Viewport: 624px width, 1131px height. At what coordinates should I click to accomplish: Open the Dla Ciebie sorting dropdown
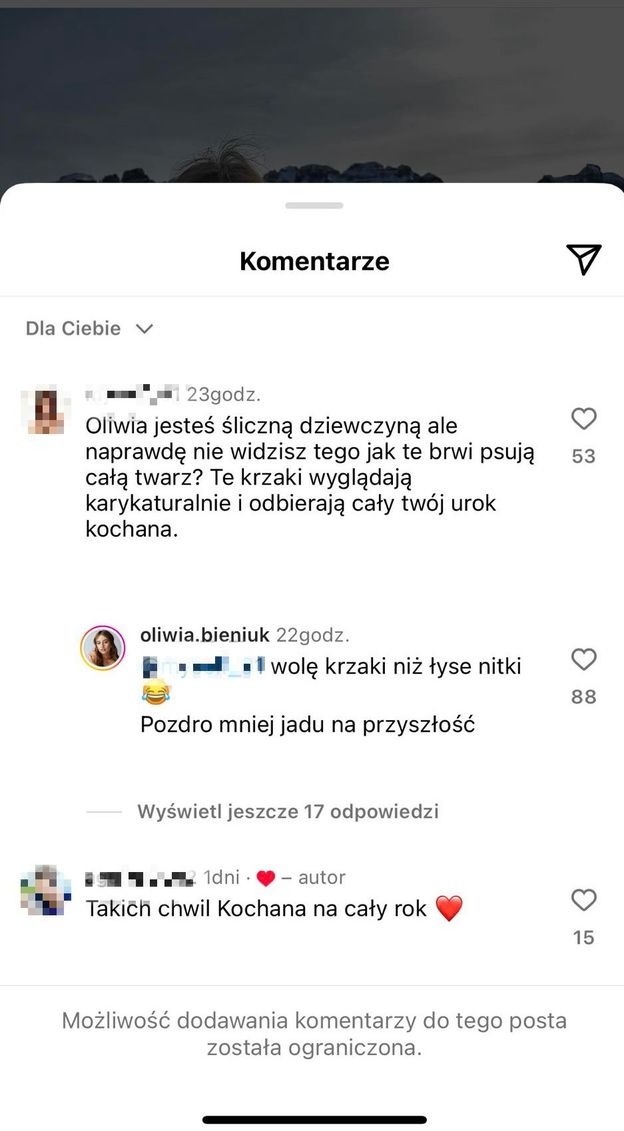coord(90,328)
